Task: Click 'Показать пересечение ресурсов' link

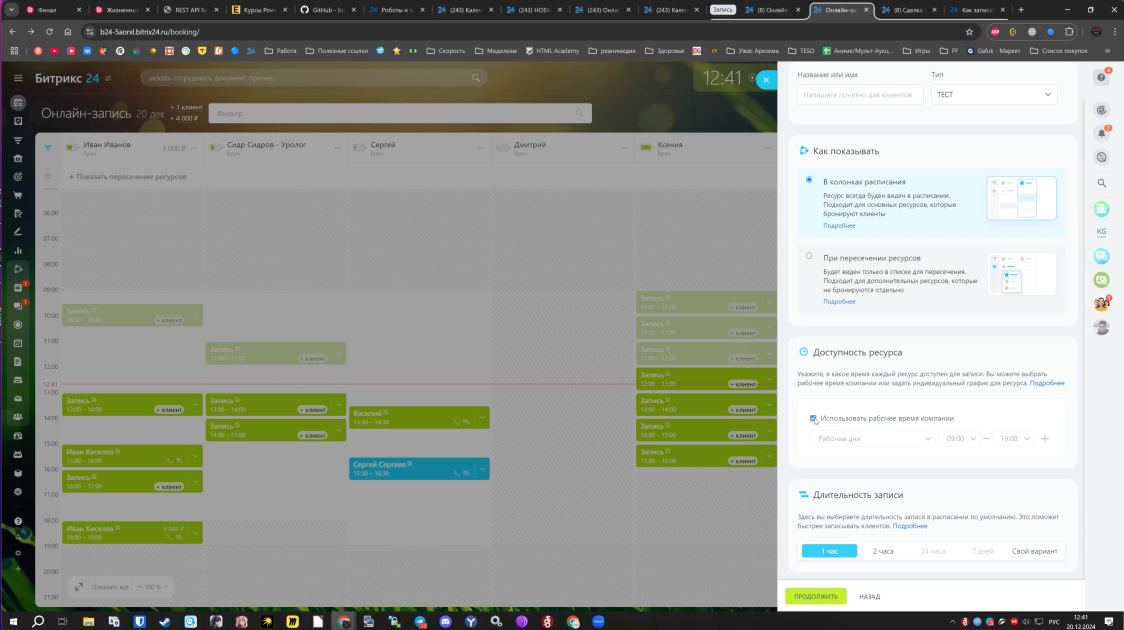Action: point(128,176)
